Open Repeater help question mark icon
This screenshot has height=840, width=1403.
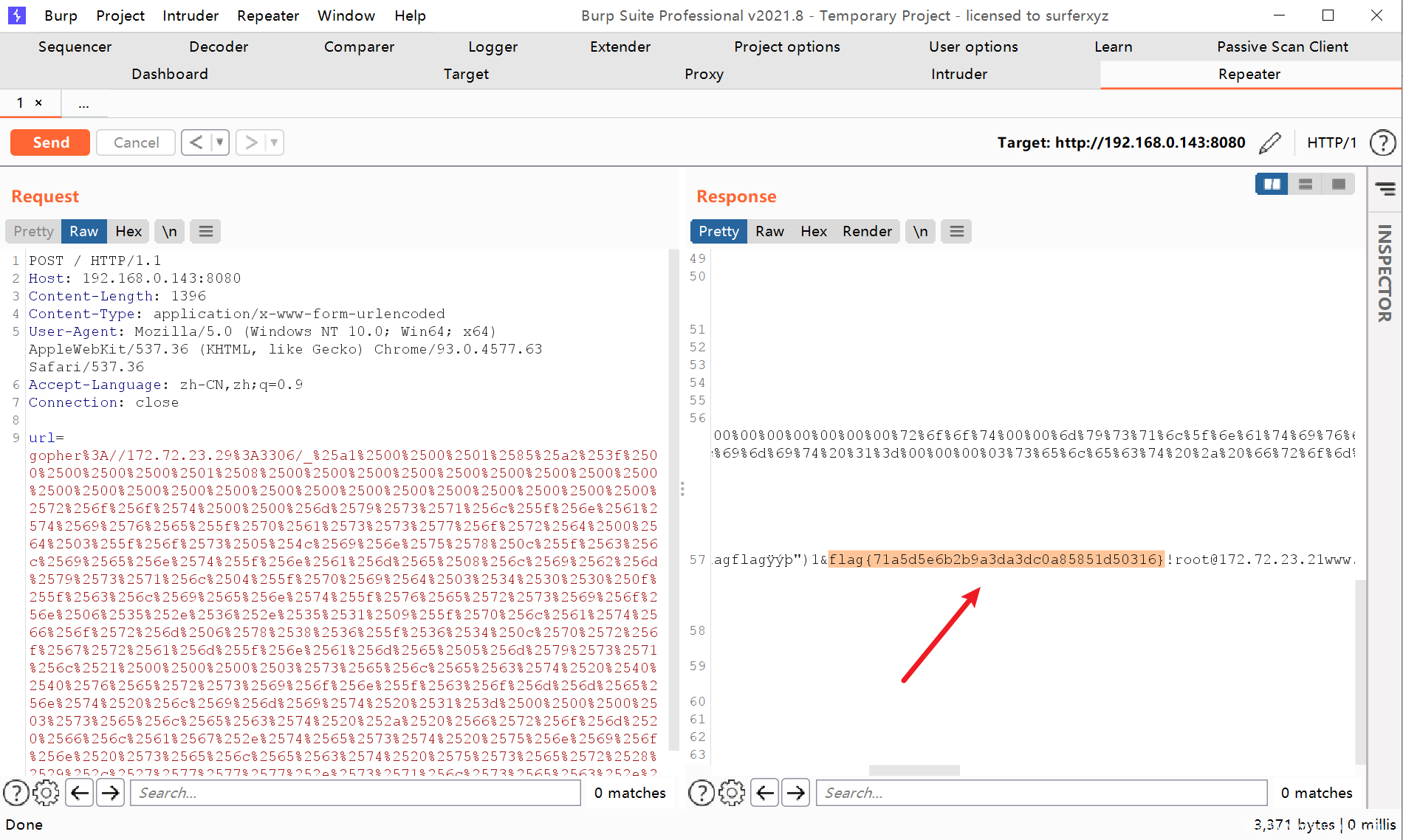point(1382,142)
